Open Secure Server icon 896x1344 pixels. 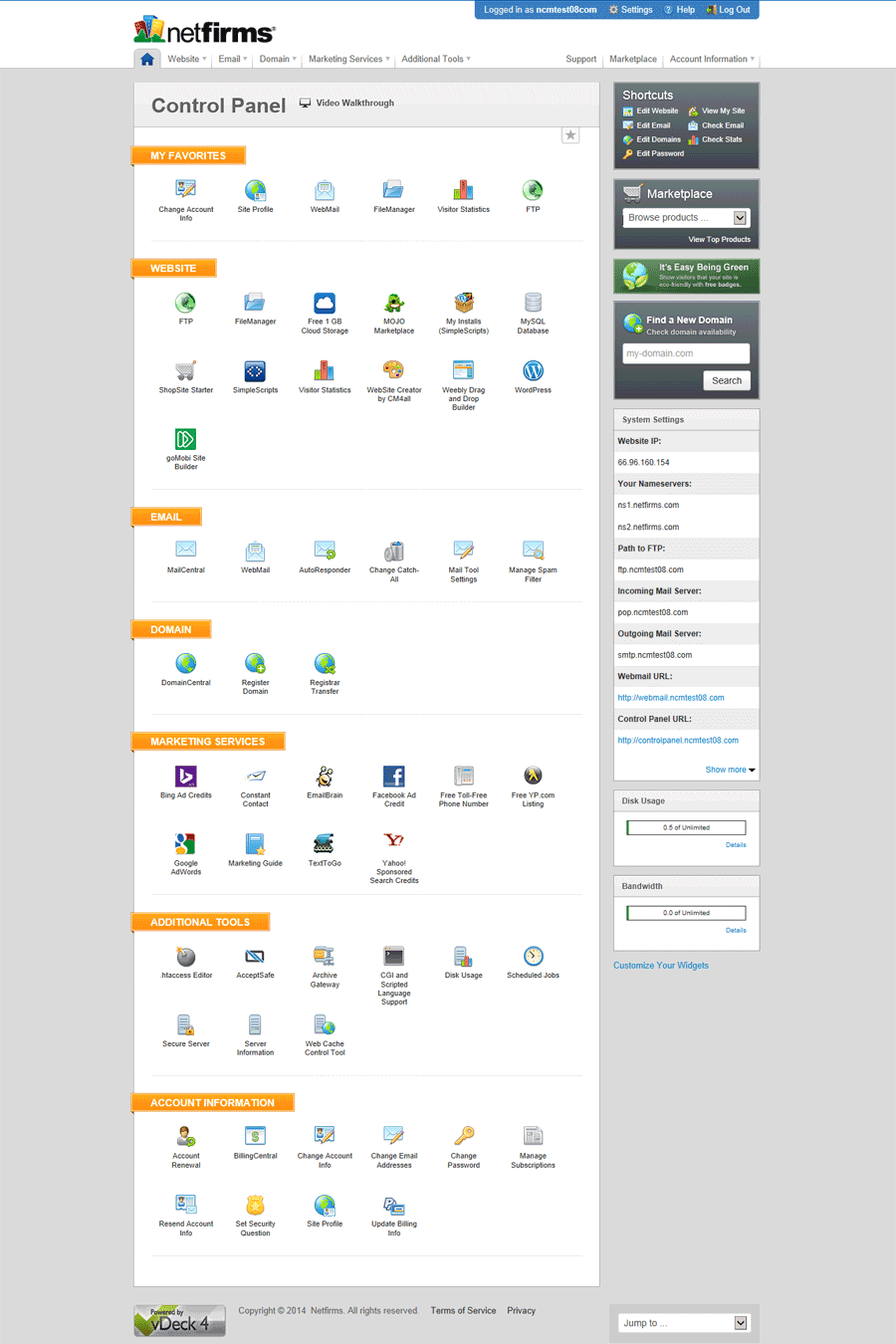(x=186, y=1024)
